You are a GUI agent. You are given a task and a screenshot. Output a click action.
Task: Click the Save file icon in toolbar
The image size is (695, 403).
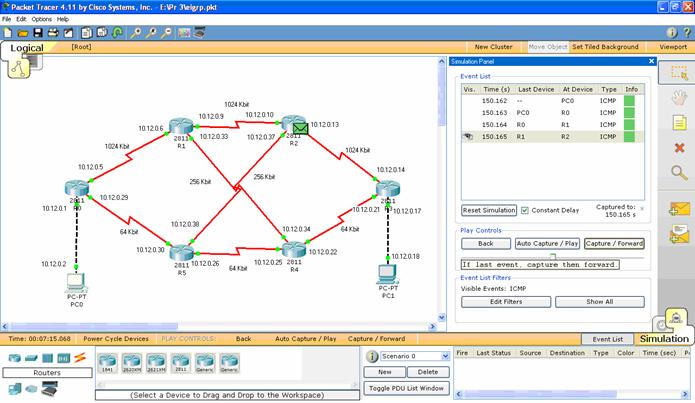[x=37, y=32]
